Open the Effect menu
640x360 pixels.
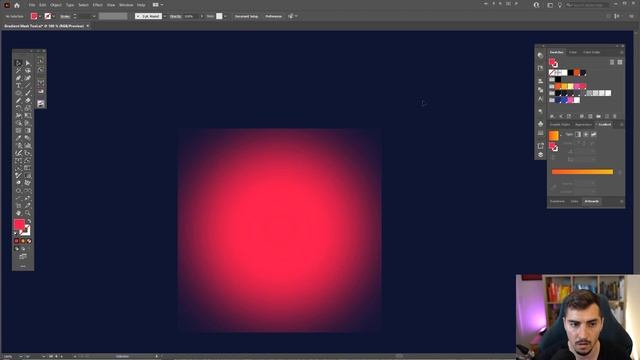(x=98, y=5)
